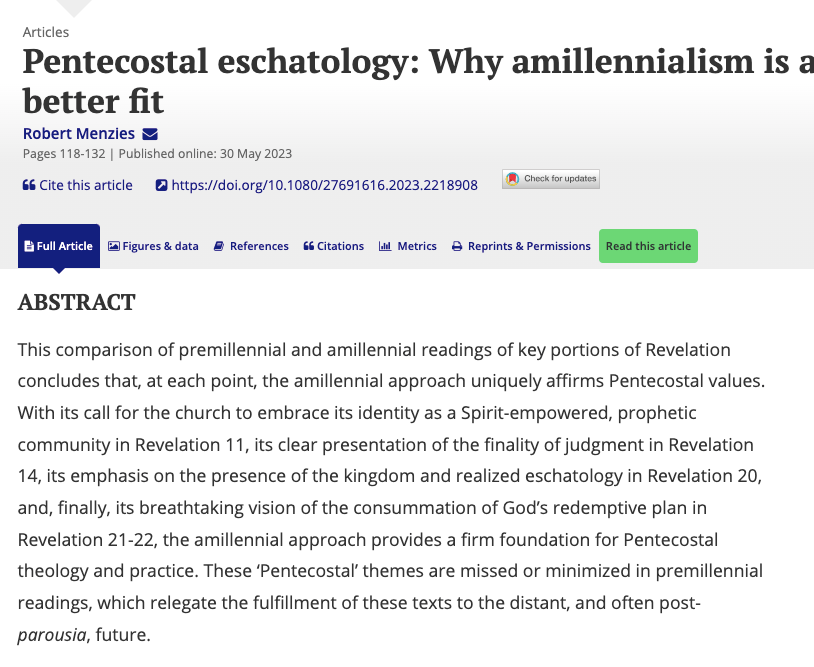This screenshot has height=667, width=814.
Task: Click the bar chart icon for Metrics
Action: [x=385, y=246]
